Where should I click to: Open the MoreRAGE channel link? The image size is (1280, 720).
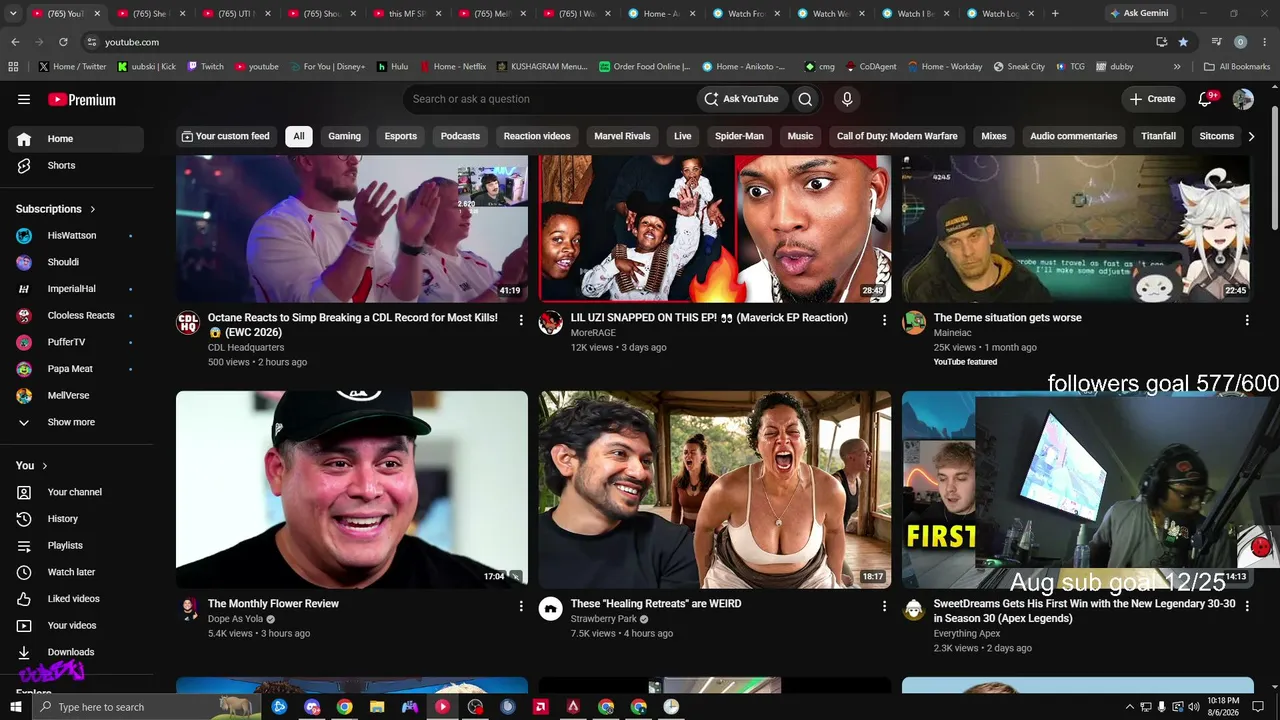point(593,333)
